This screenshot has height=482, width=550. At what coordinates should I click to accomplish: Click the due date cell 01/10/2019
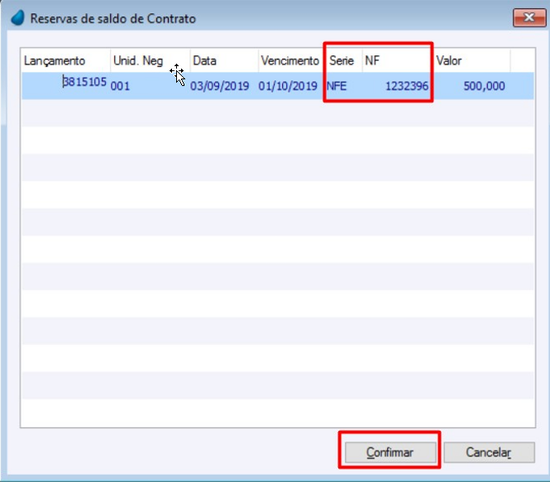(x=288, y=86)
